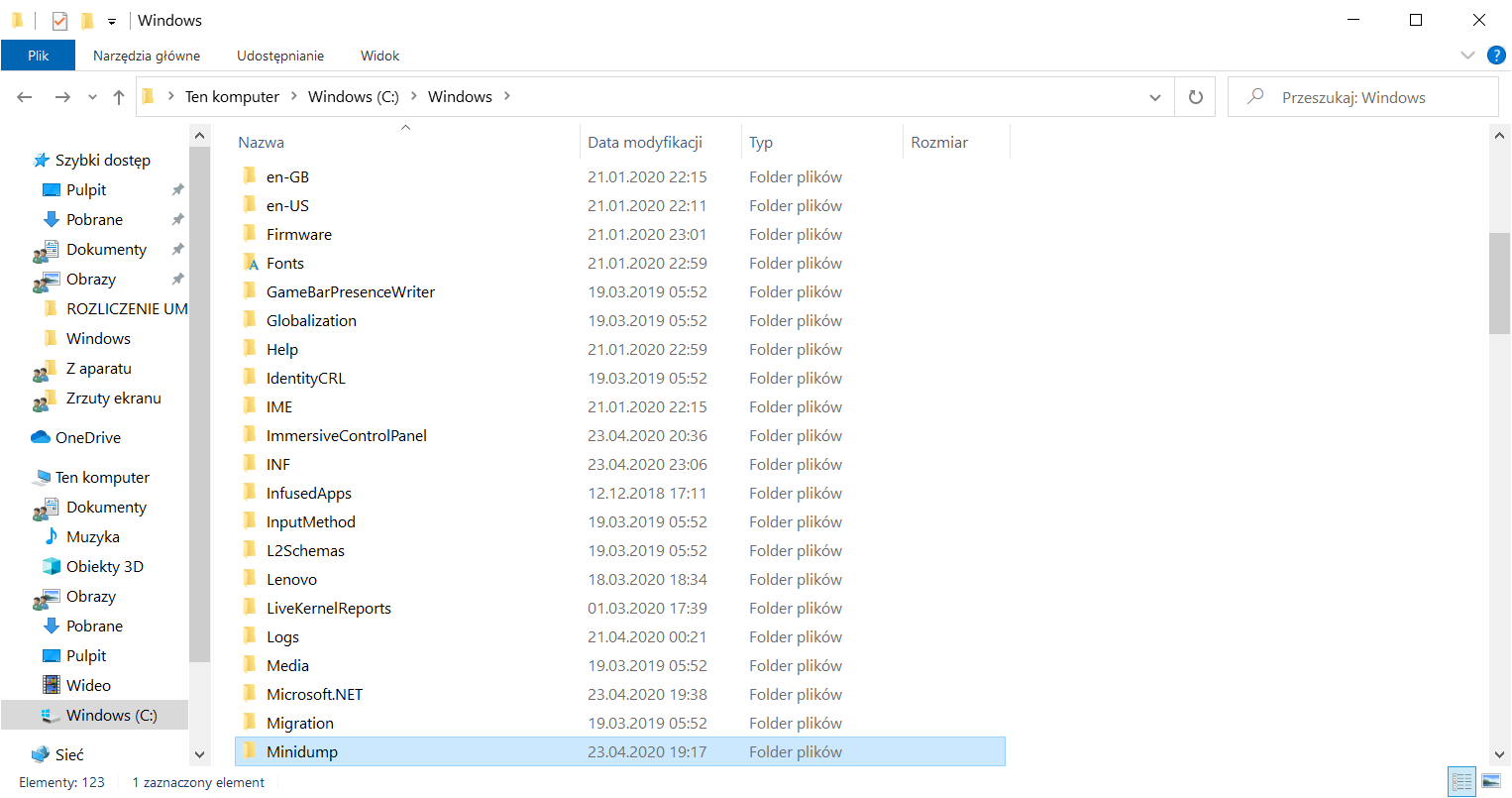Click the Media folder icon
This screenshot has height=798, width=1512.
250,665
